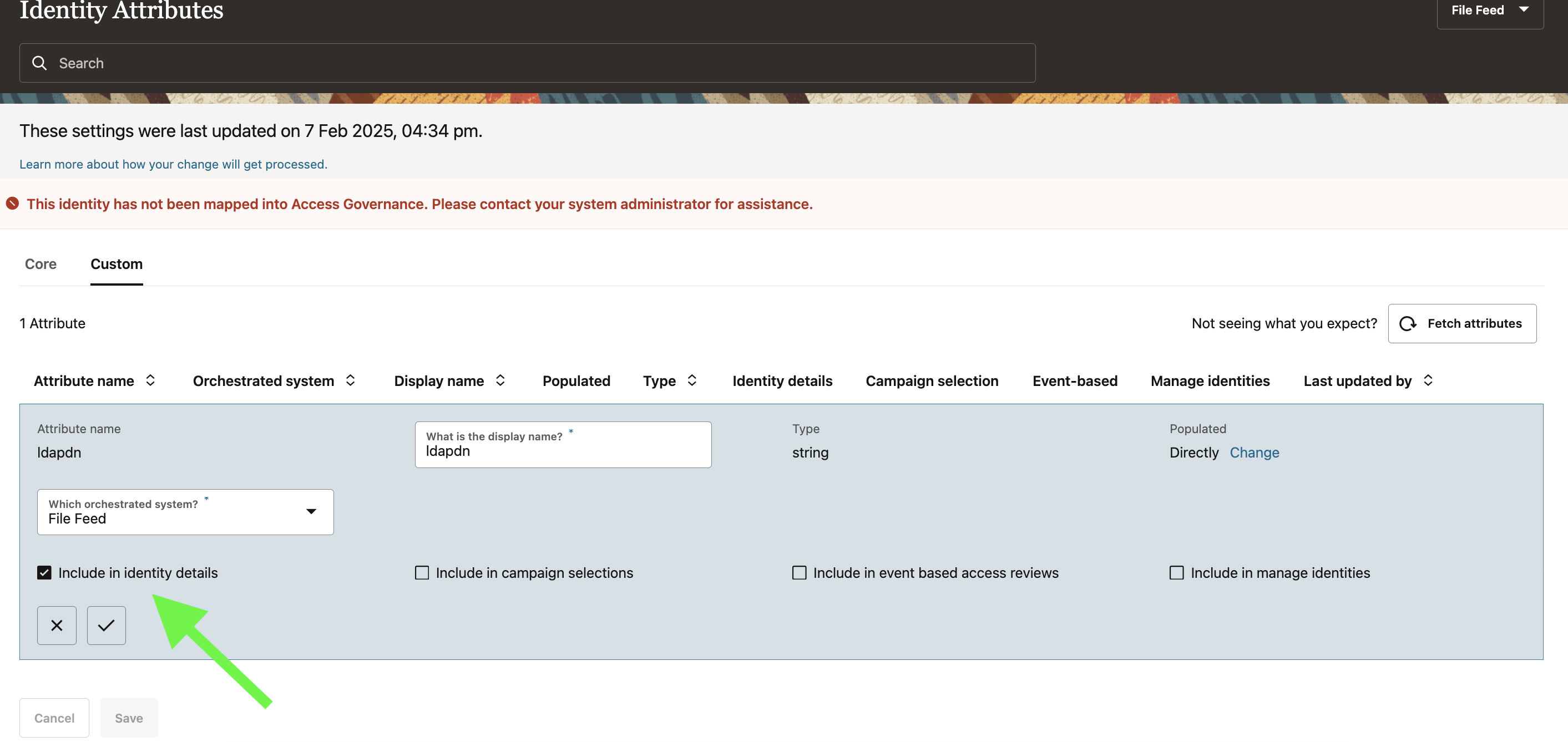The width and height of the screenshot is (1568, 742).
Task: Sort by Attribute name arrows
Action: (150, 381)
